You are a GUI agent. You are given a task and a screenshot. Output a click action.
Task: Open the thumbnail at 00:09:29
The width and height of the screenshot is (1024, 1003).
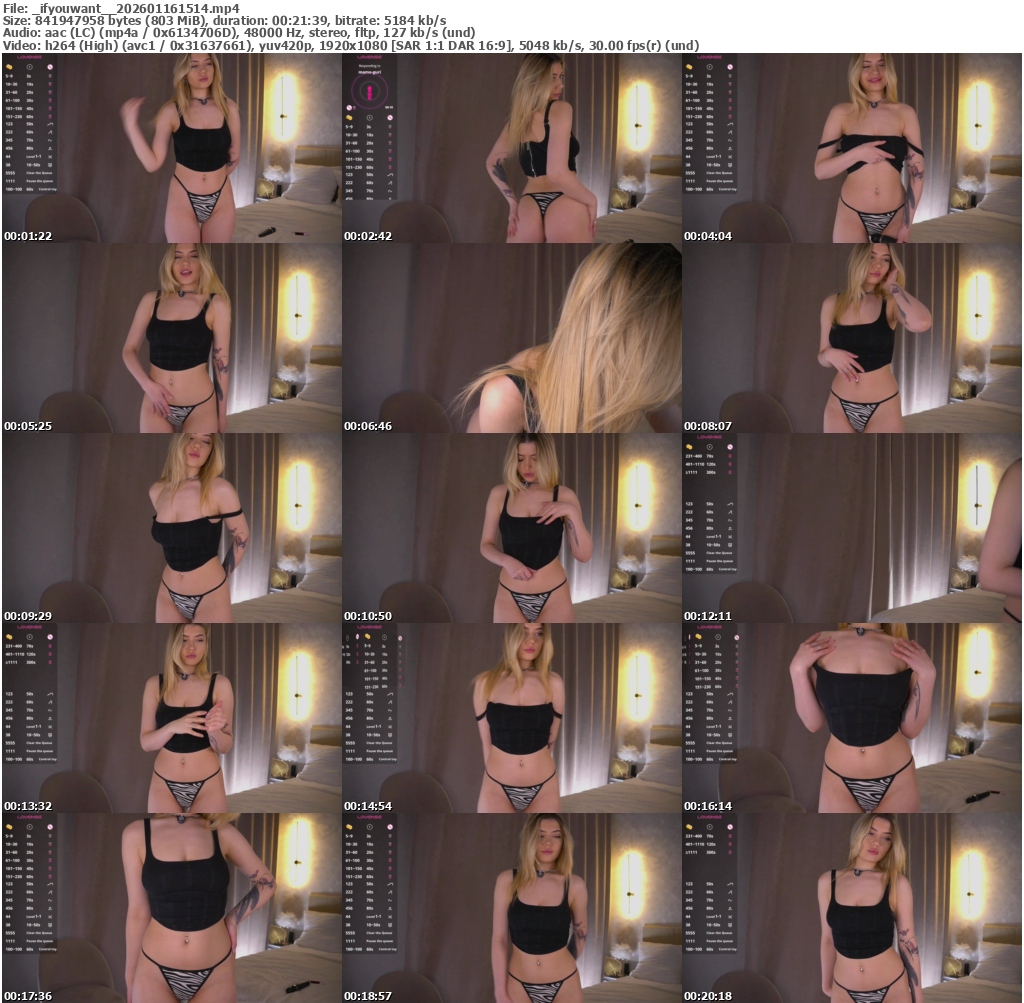(171, 527)
